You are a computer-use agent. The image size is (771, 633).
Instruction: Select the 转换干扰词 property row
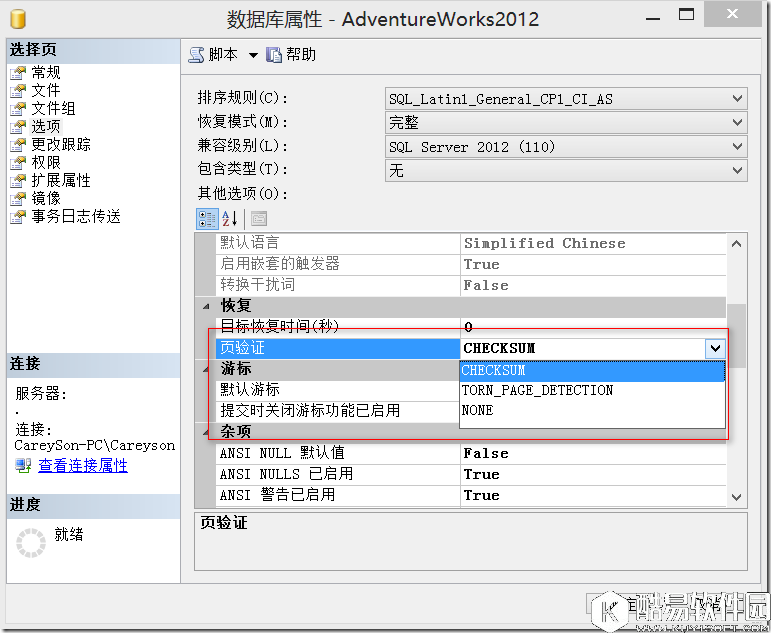point(338,285)
